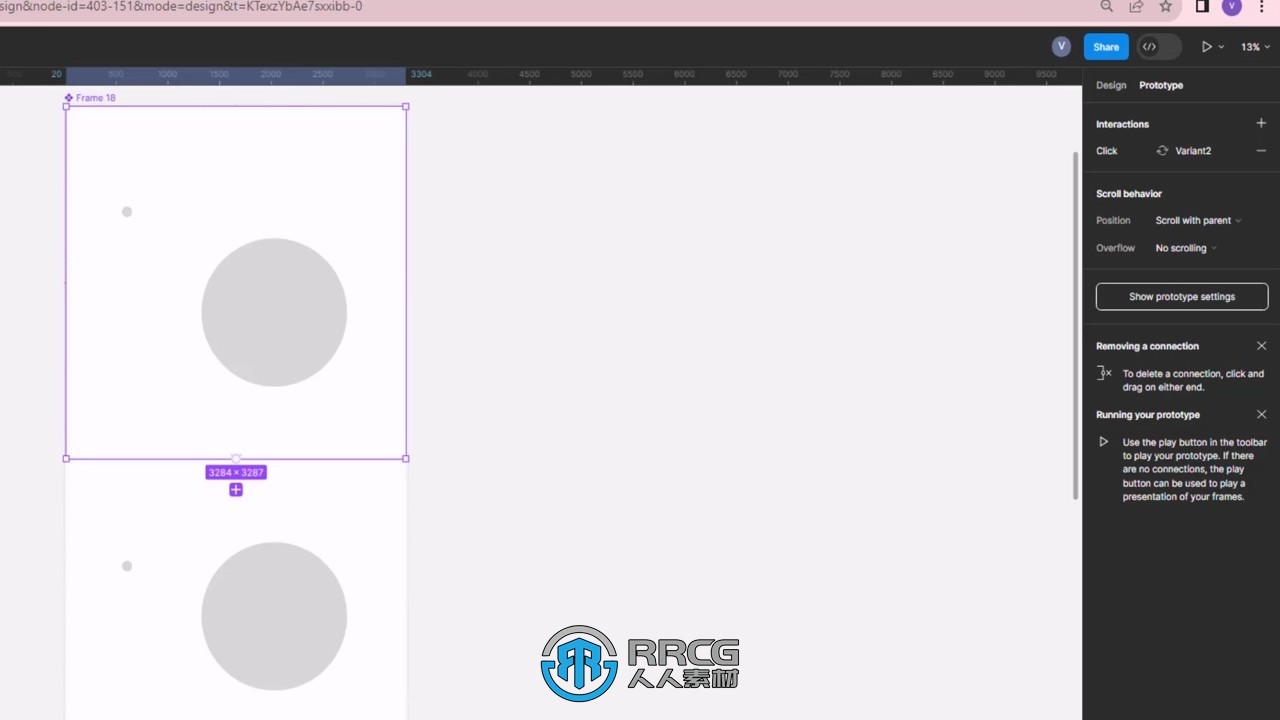Click the Figma user avatar V
This screenshot has height=720, width=1280.
pos(1061,46)
